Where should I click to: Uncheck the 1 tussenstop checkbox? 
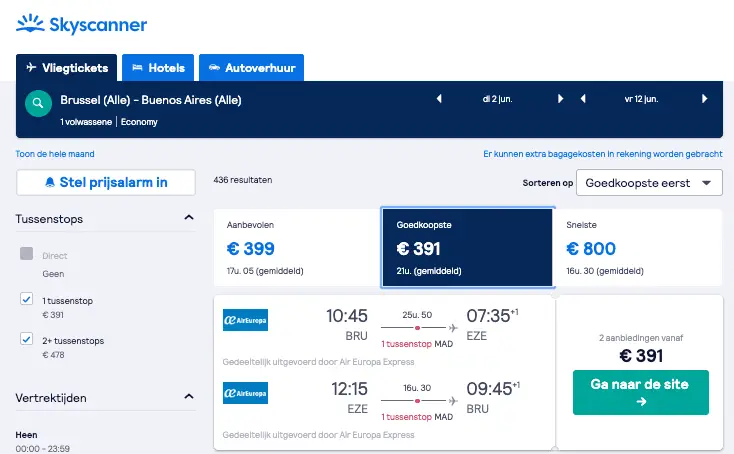(27, 299)
